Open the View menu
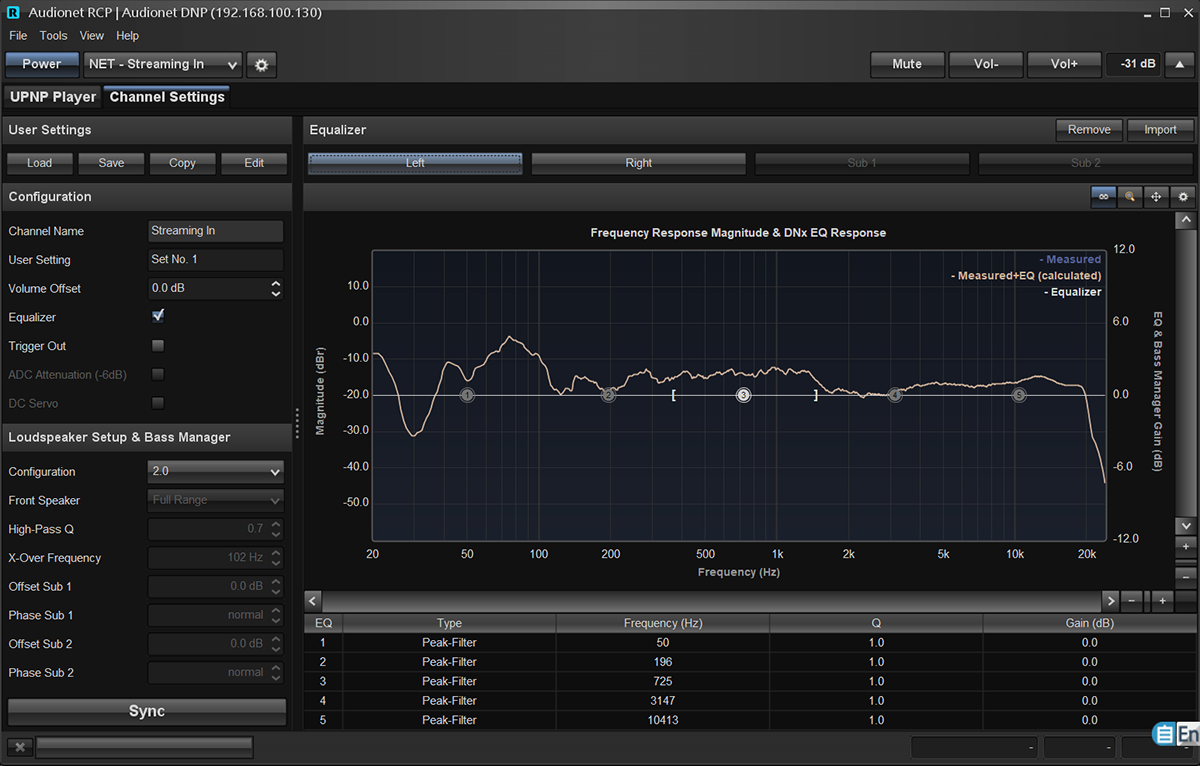This screenshot has height=766, width=1200. coord(92,36)
